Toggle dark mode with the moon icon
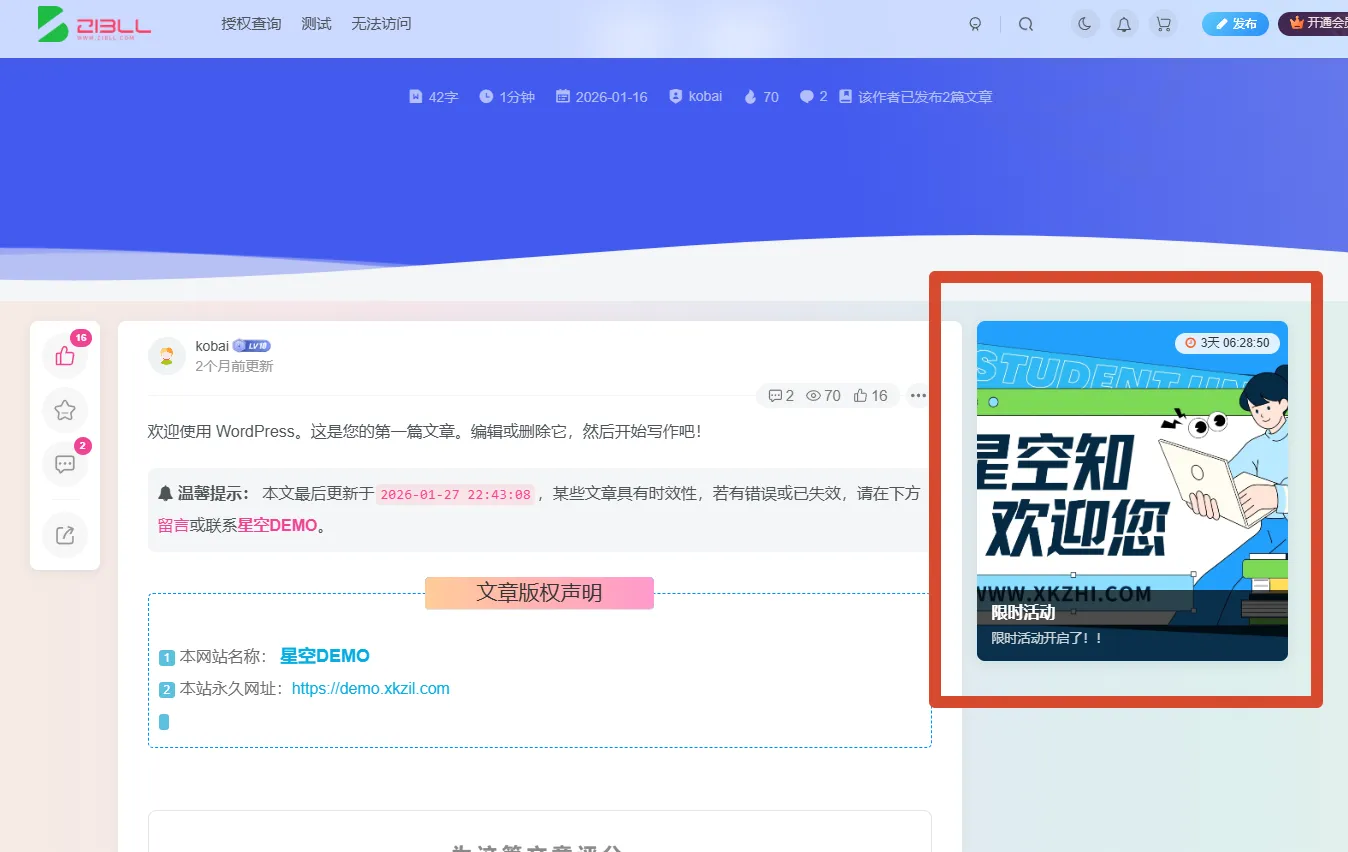 [1084, 23]
